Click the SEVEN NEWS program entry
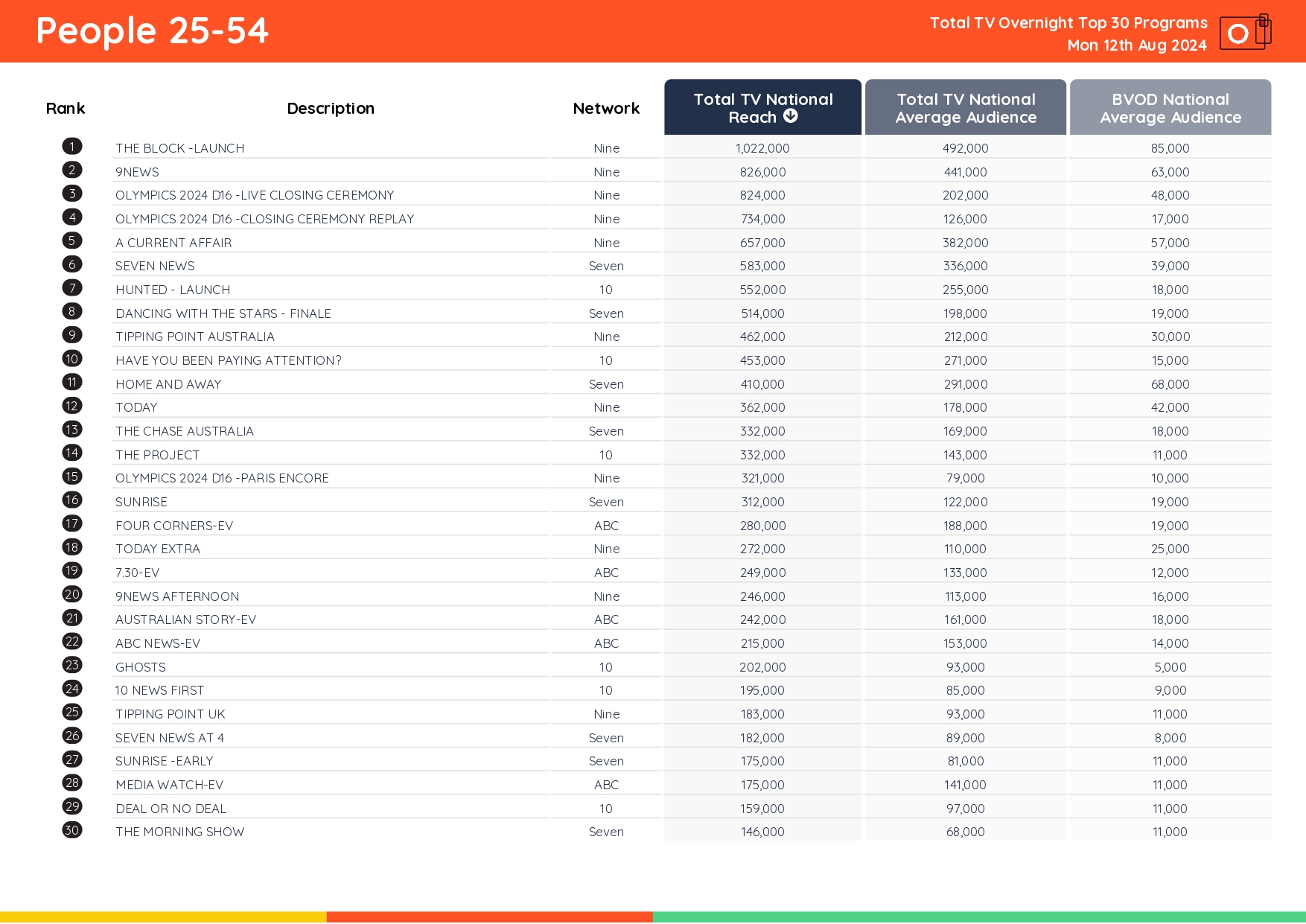 coord(155,266)
